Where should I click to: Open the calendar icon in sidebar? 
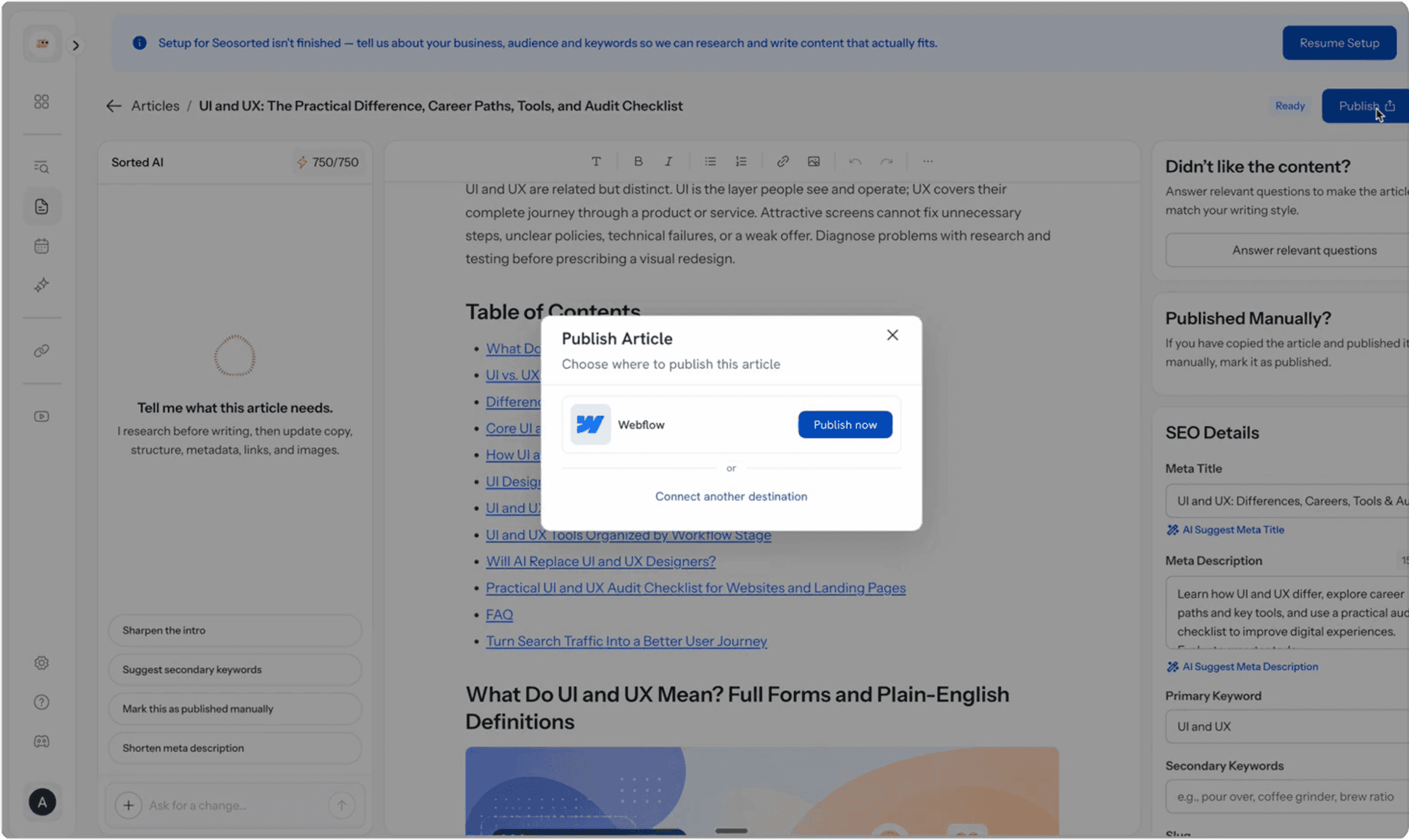coord(42,246)
